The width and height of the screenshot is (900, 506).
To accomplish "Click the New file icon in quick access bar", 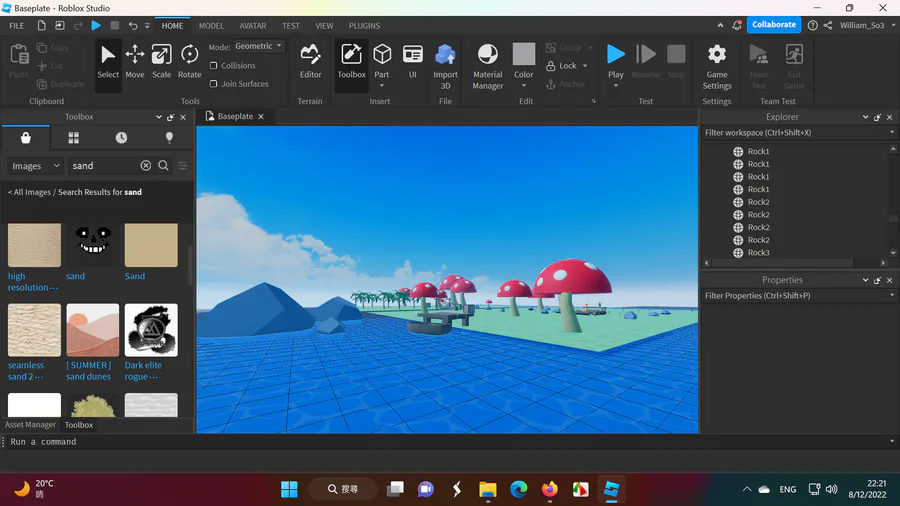I will (41, 25).
